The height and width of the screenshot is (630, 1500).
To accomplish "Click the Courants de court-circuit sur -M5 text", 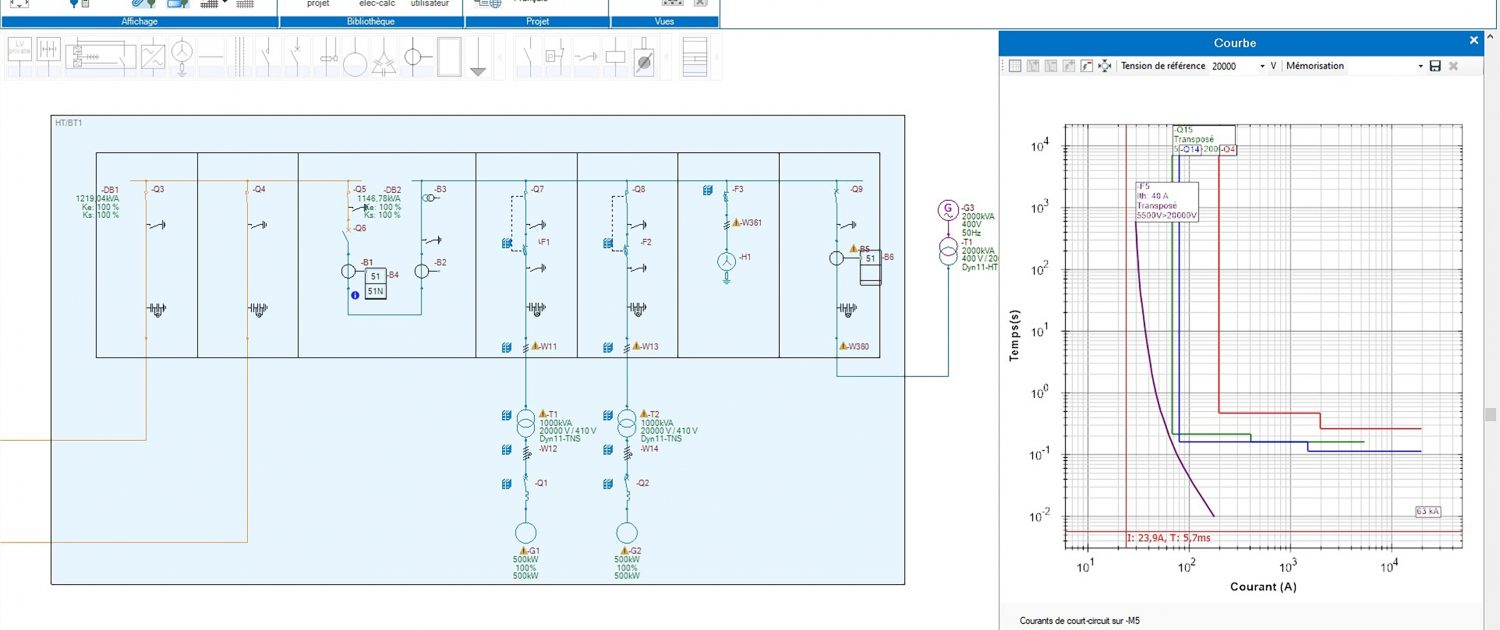I will tap(1080, 621).
